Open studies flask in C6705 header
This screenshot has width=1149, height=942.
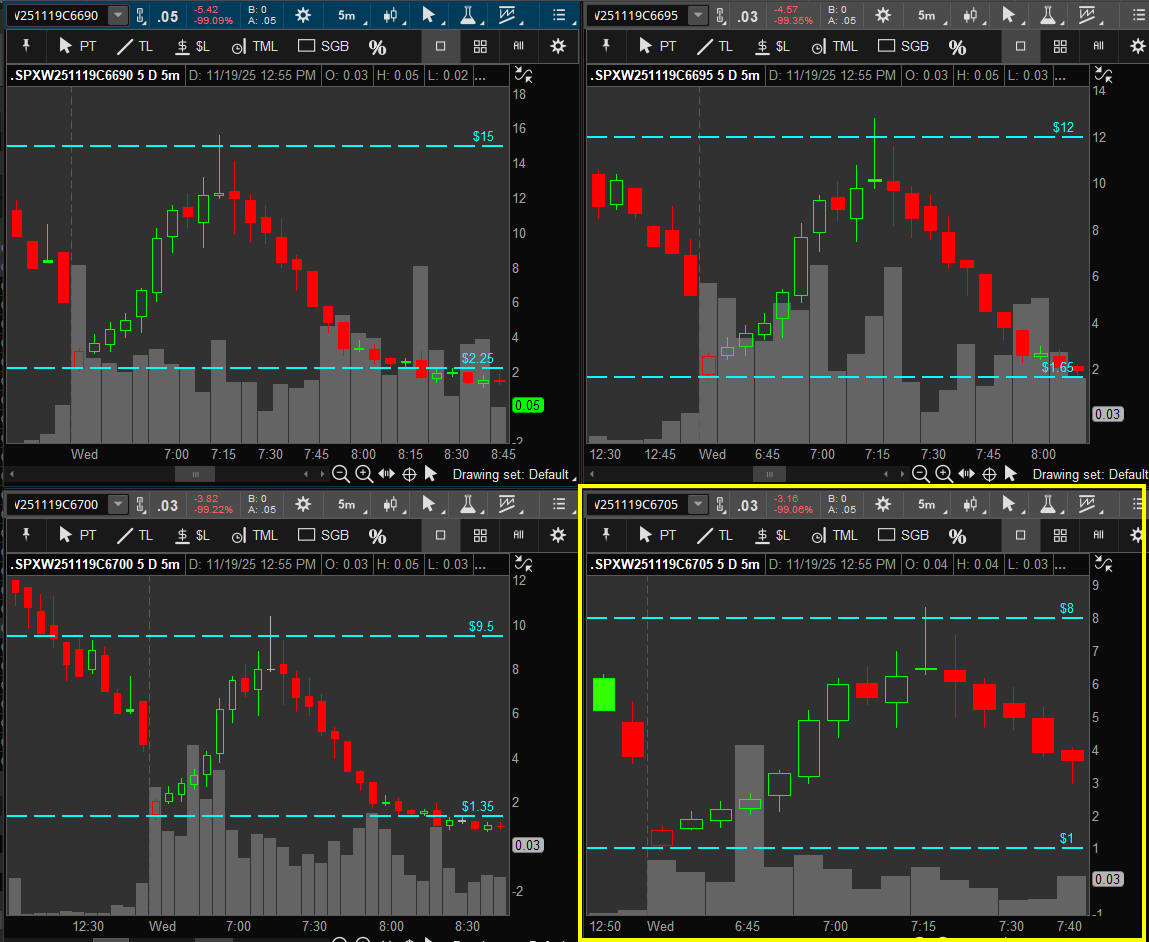pyautogui.click(x=1048, y=504)
